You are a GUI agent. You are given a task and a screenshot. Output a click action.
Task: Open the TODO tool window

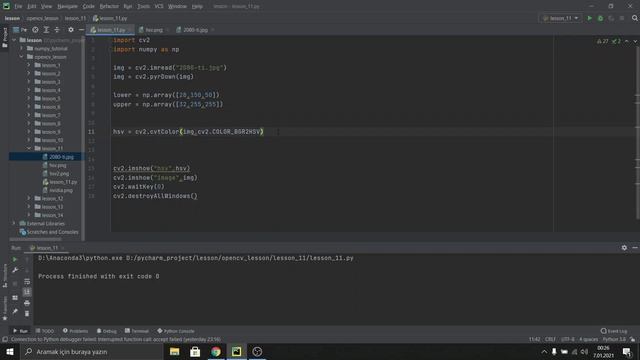coord(45,331)
